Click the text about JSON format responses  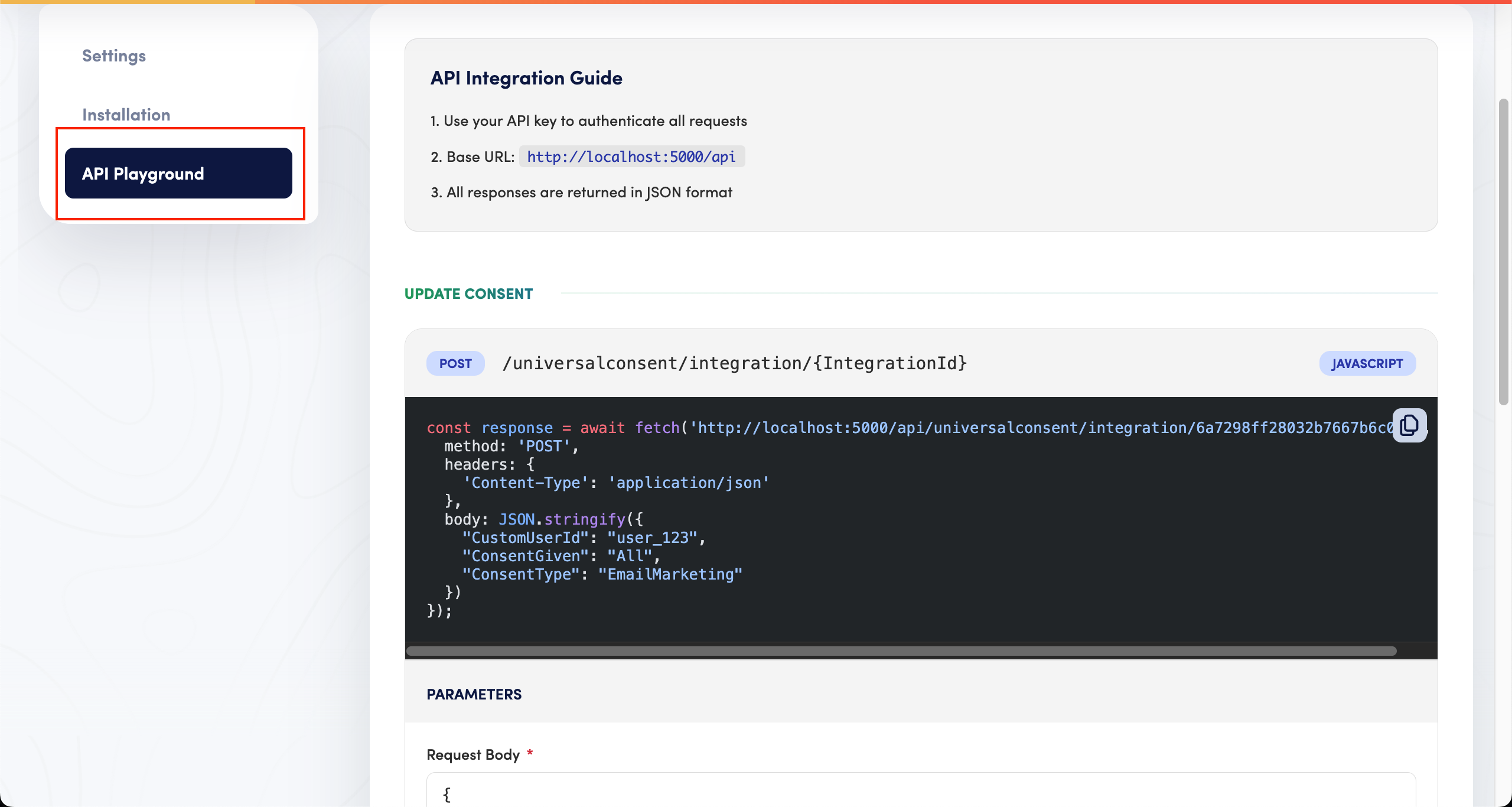581,192
